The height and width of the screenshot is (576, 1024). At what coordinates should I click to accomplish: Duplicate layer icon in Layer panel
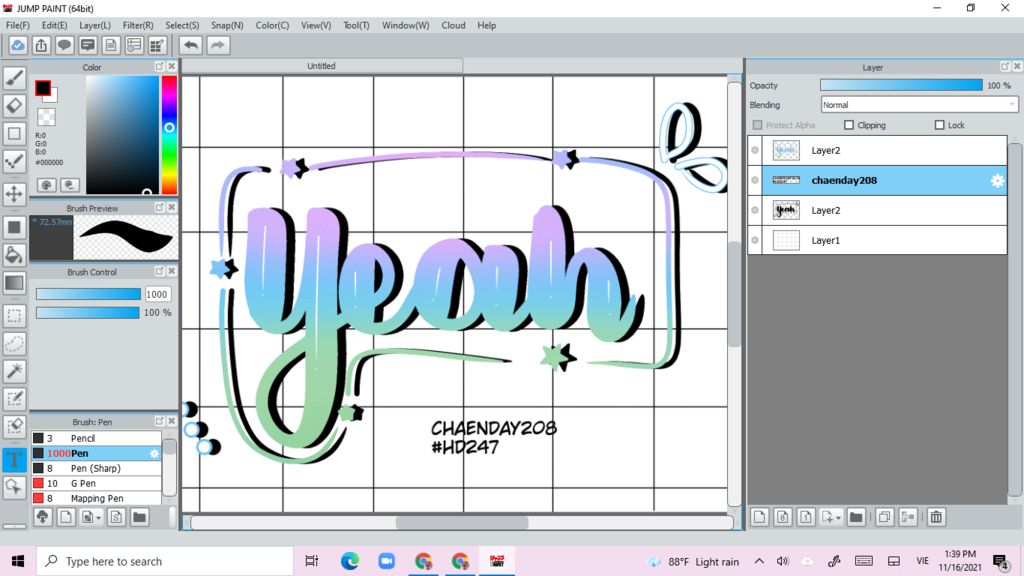click(884, 517)
